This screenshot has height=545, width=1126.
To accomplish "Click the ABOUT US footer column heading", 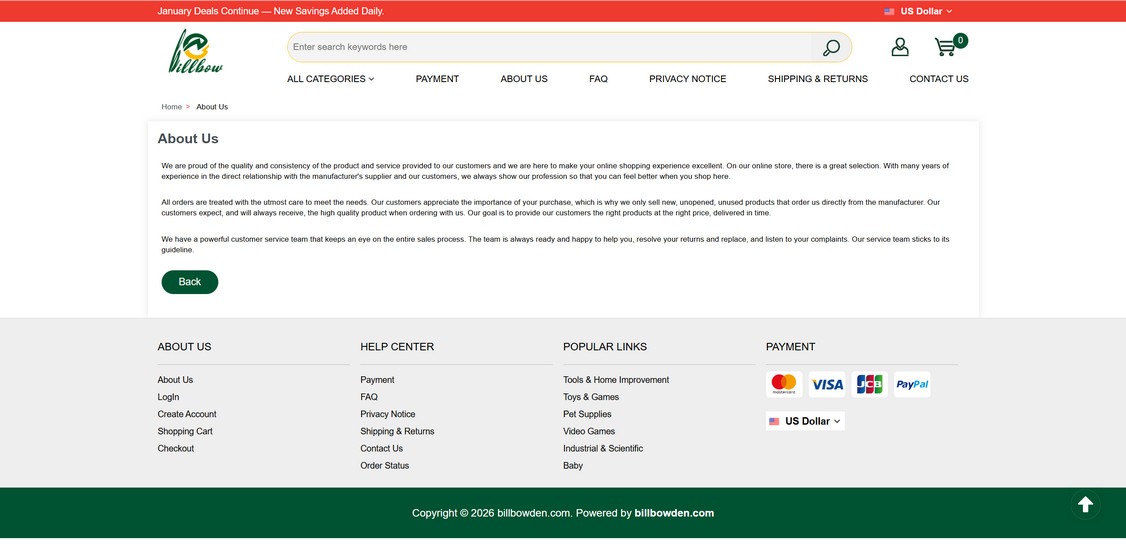I will click(184, 347).
